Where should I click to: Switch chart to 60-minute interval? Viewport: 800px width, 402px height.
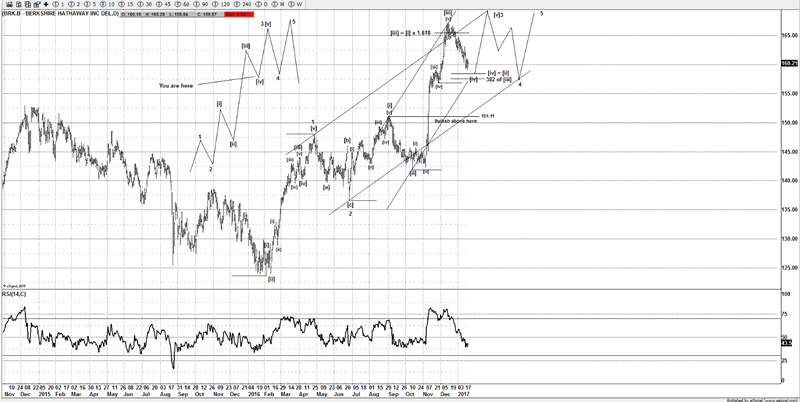tap(182, 4)
